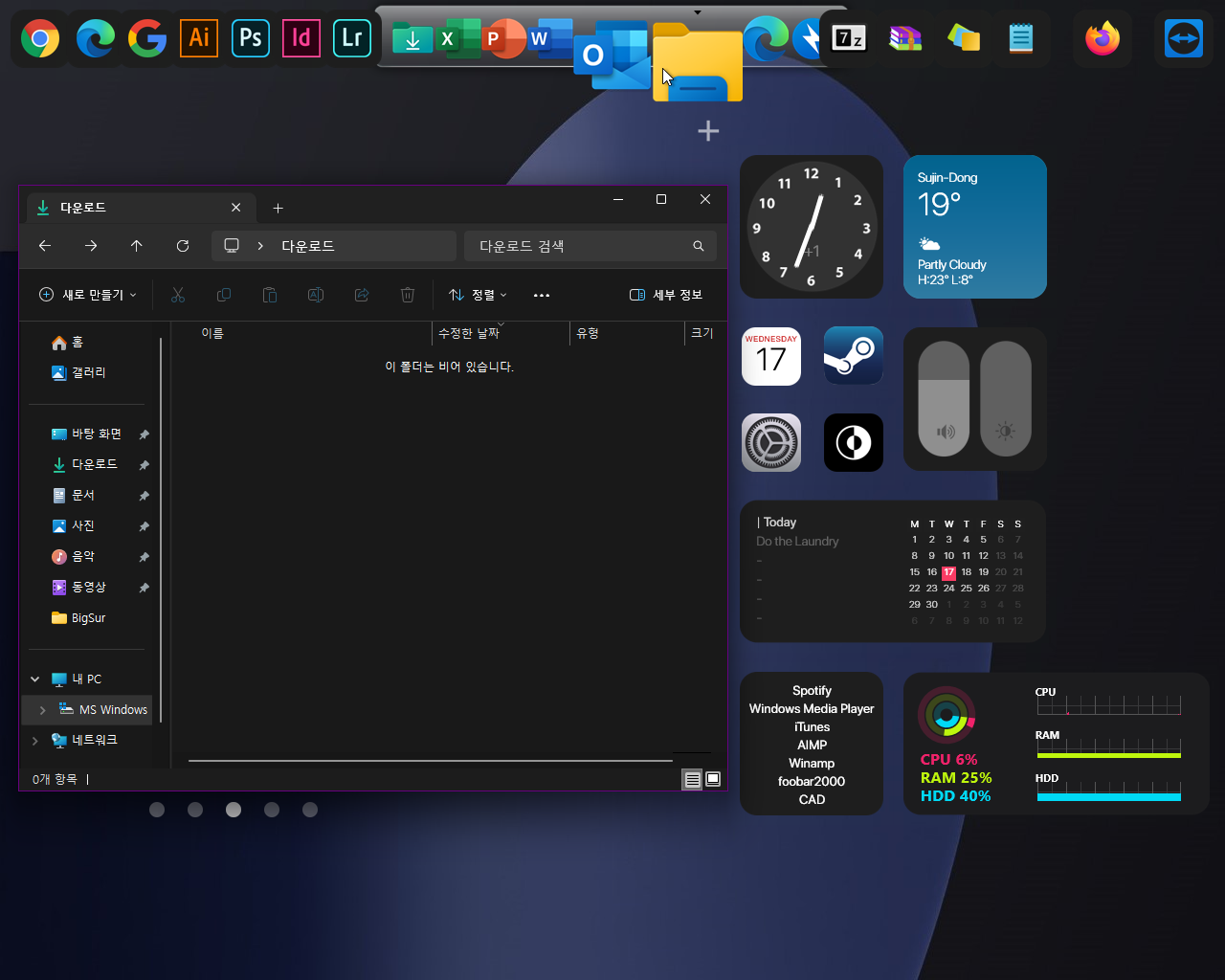Select the last page indicator dot
The width and height of the screenshot is (1225, 980).
pyautogui.click(x=310, y=810)
